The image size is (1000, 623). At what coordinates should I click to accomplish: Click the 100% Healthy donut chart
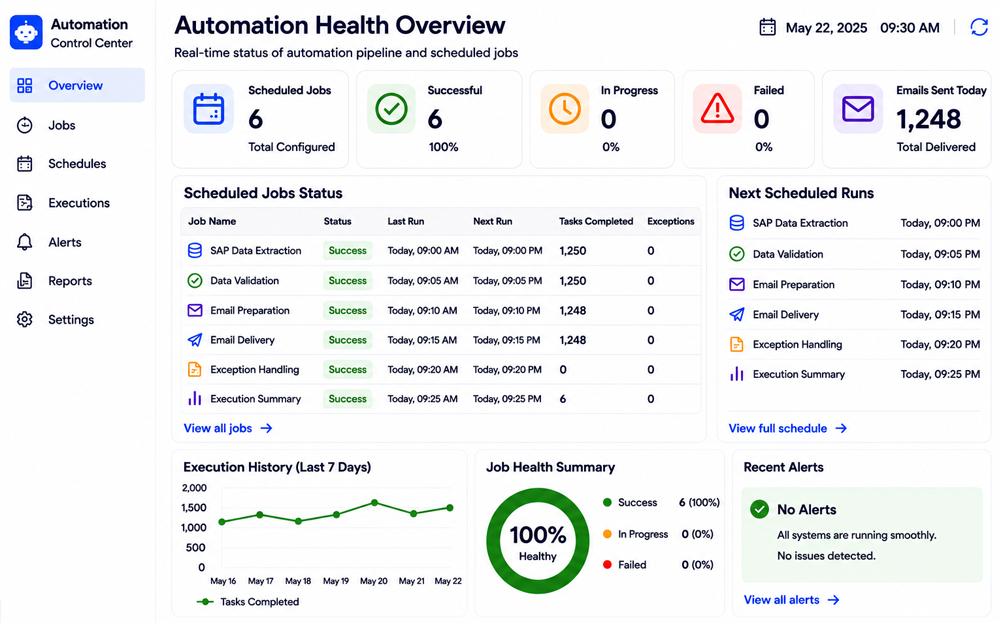[538, 541]
